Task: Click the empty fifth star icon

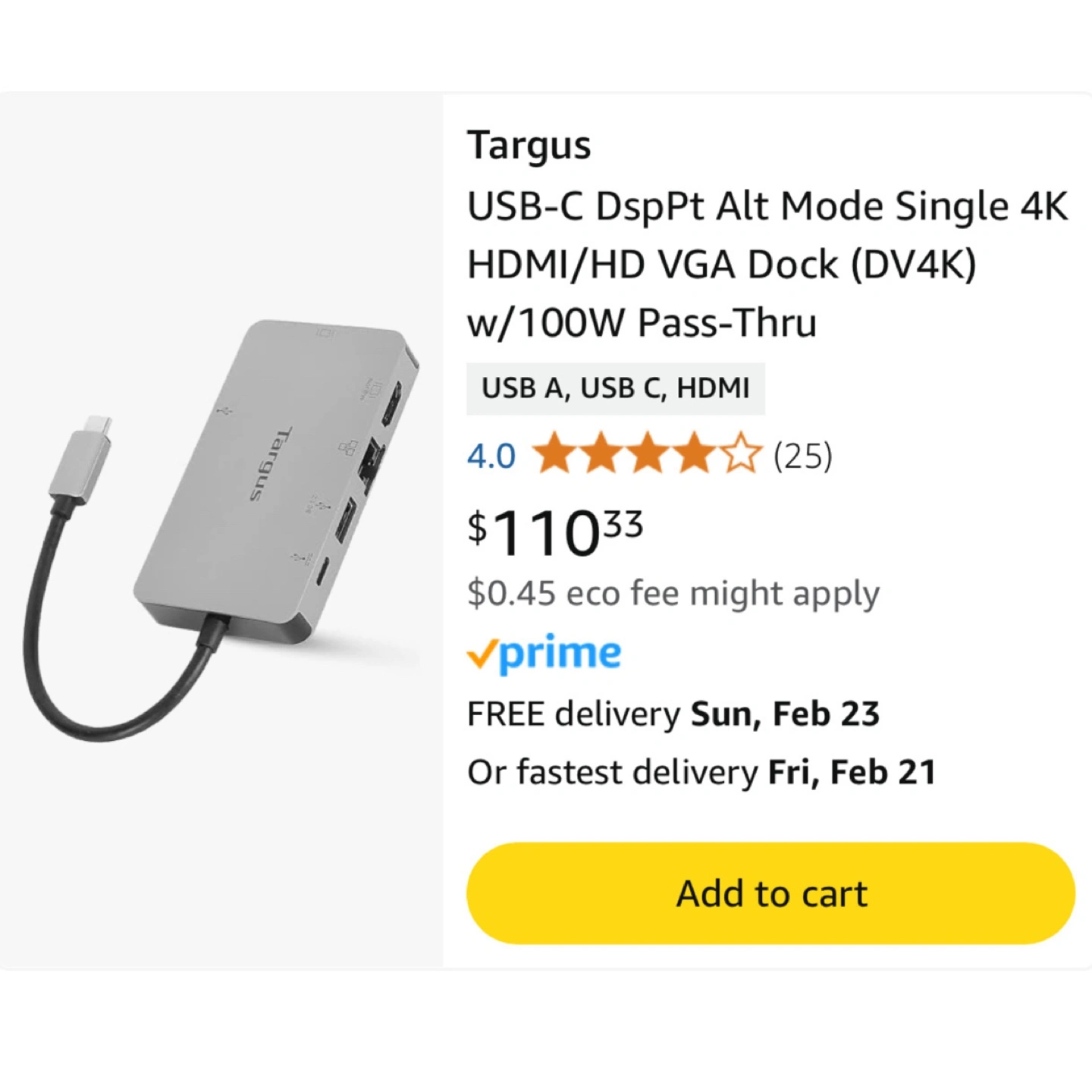Action: point(740,455)
